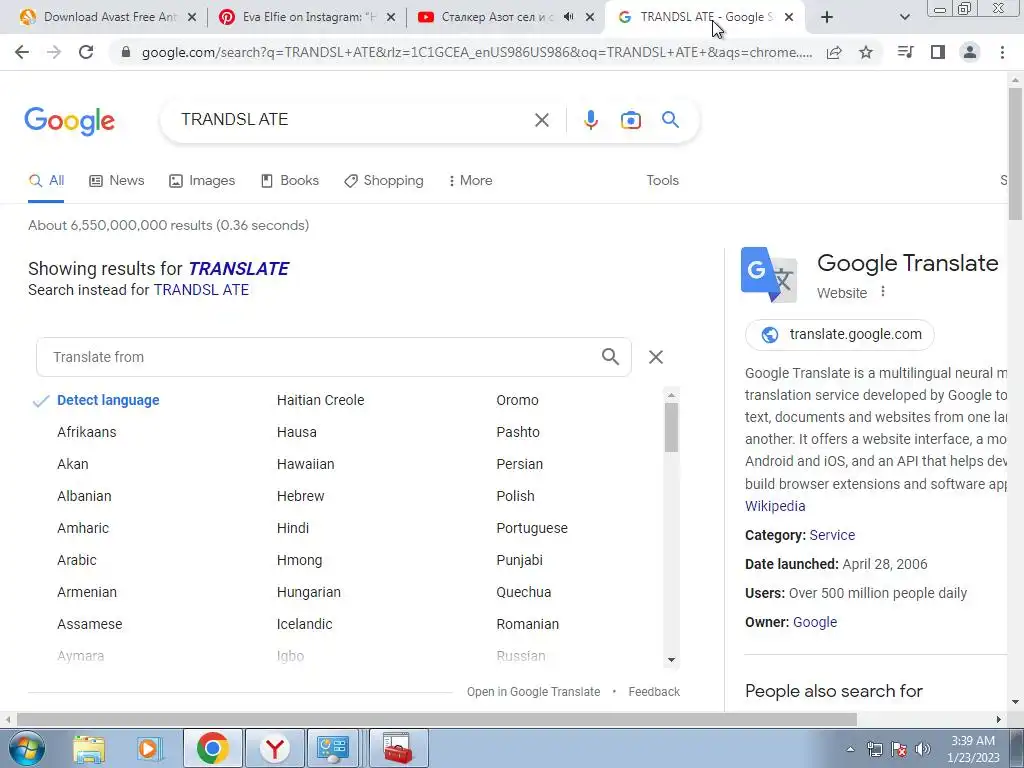Image resolution: width=1024 pixels, height=768 pixels.
Task: Mute the YouTube tab via speaker icon
Action: pyautogui.click(x=568, y=17)
